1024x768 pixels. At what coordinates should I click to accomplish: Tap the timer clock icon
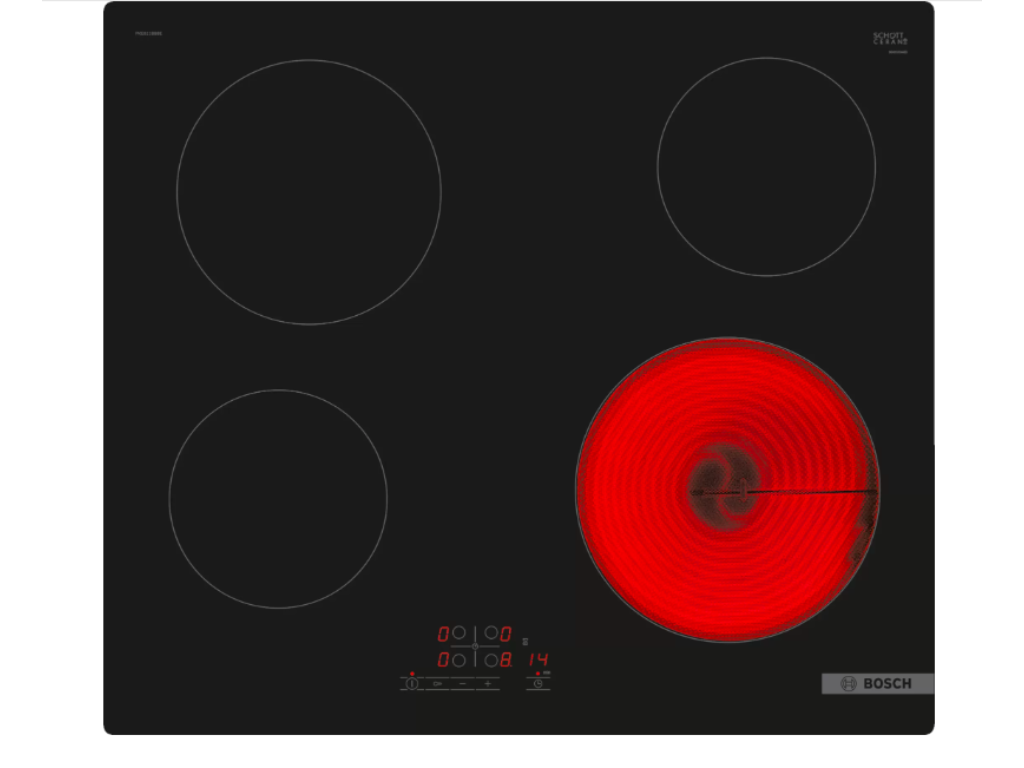pyautogui.click(x=538, y=684)
